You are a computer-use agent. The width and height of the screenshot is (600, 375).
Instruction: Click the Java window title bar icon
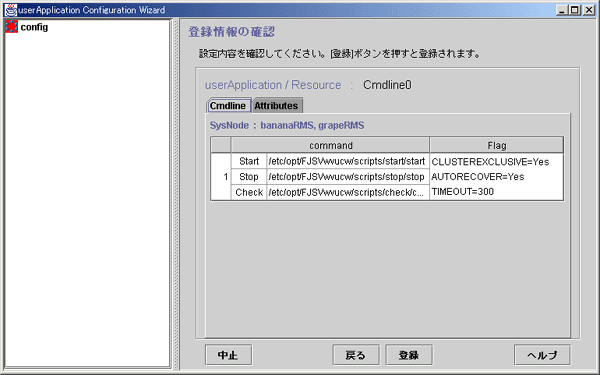coord(10,10)
